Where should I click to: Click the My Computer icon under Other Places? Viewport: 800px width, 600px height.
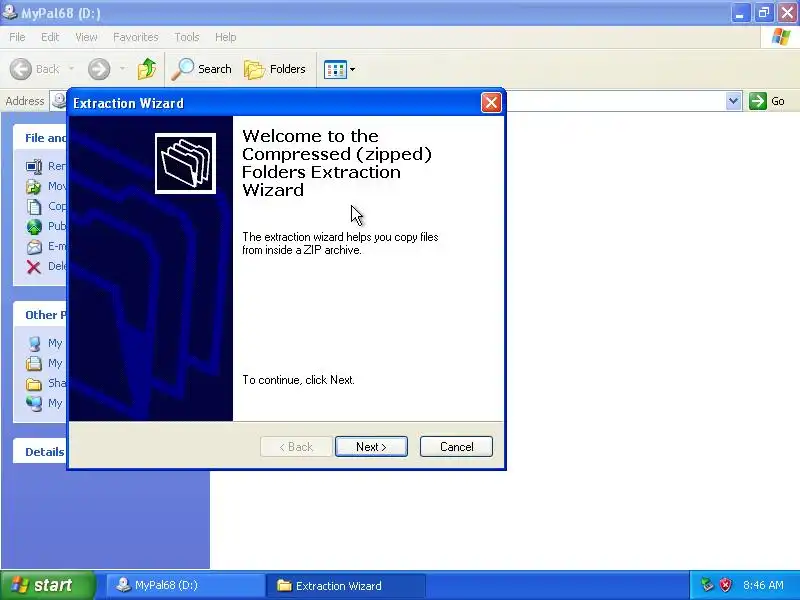34,343
